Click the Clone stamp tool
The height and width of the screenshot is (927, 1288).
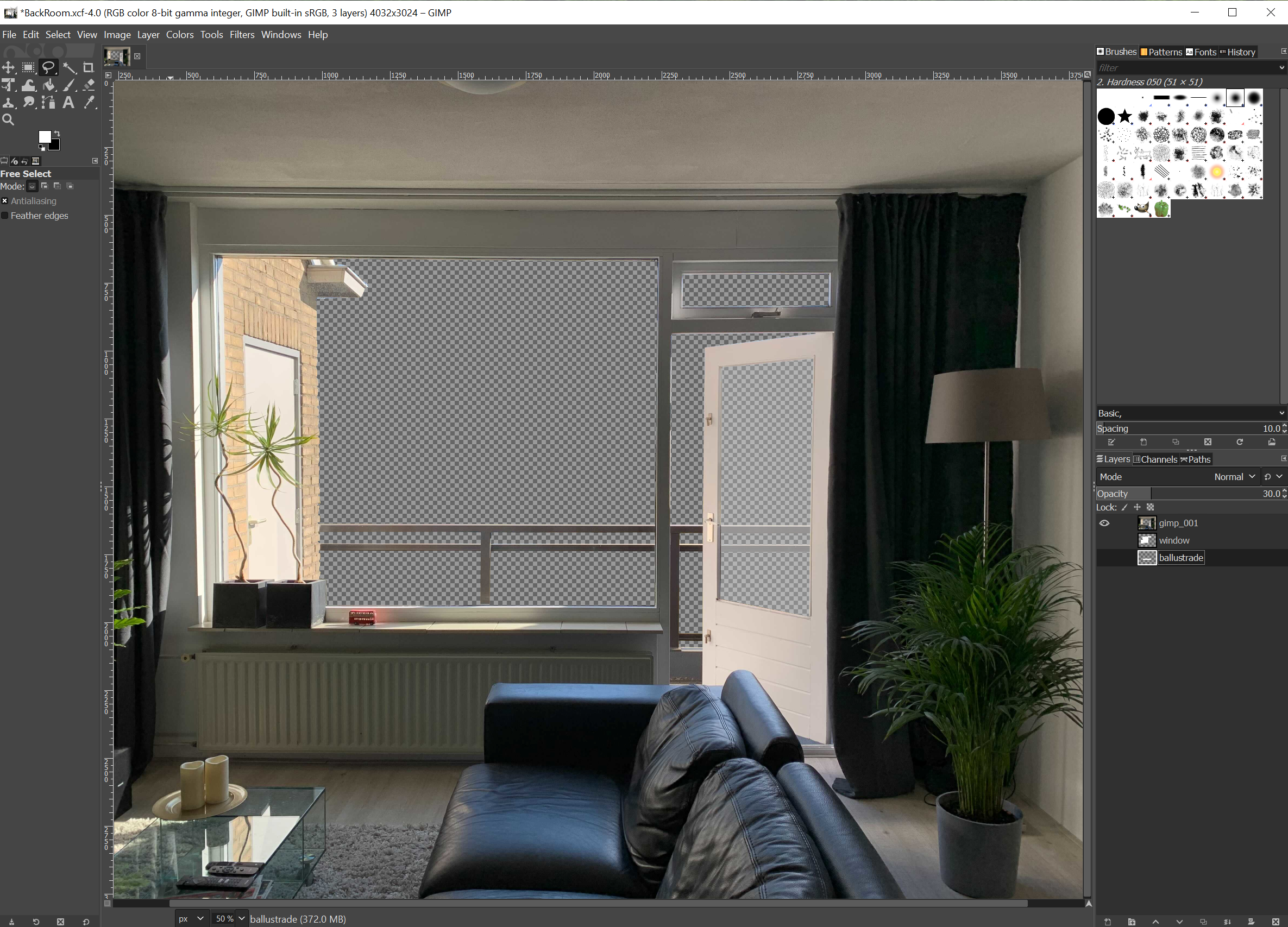(8, 103)
